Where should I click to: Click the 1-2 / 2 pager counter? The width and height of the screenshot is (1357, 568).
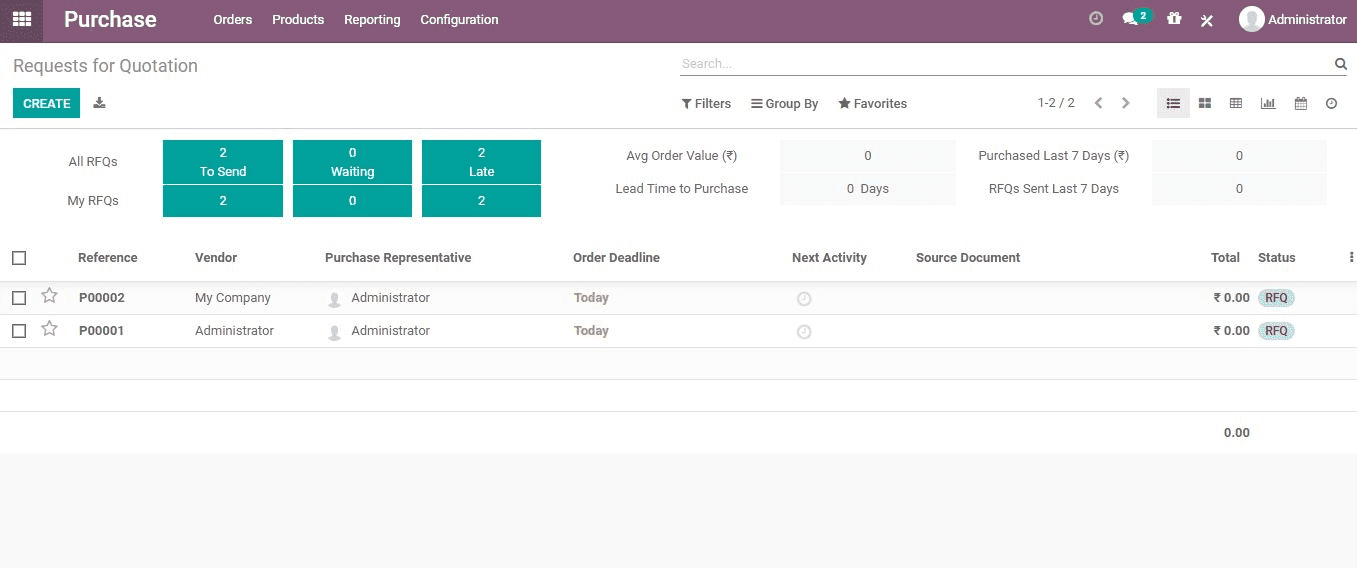pos(1056,103)
